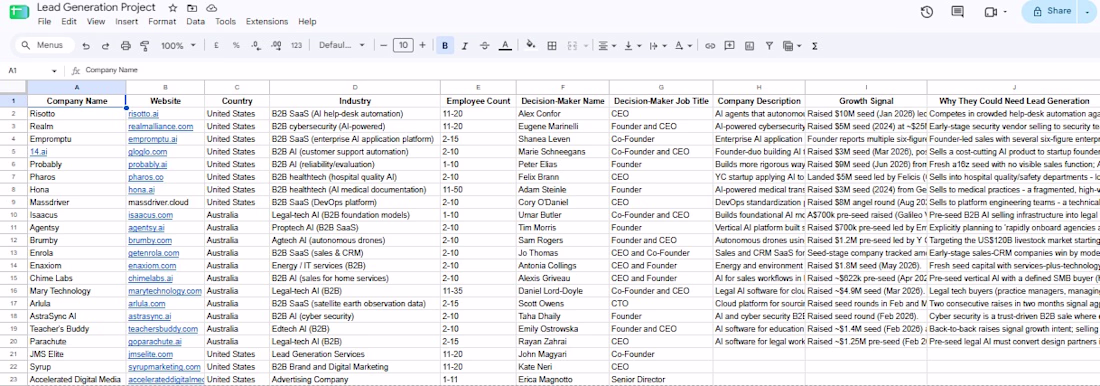
Task: Open the realmalliance.com link
Action: tap(161, 126)
